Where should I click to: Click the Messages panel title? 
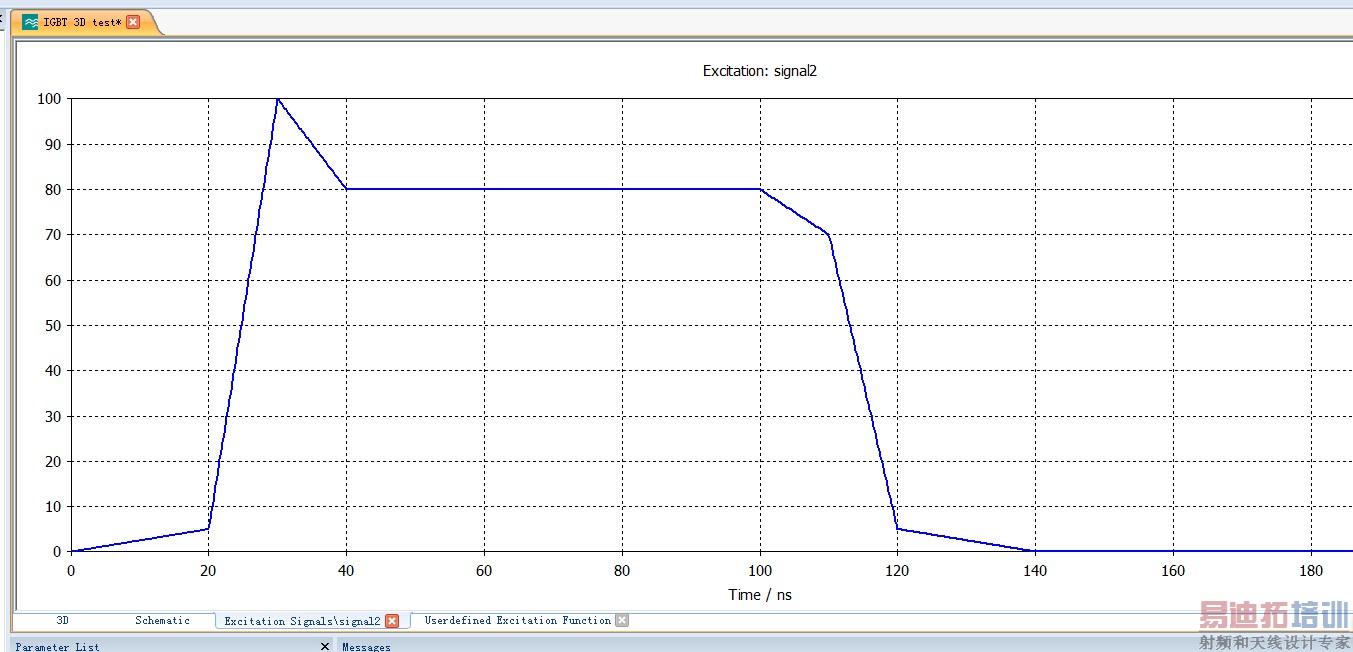click(366, 647)
